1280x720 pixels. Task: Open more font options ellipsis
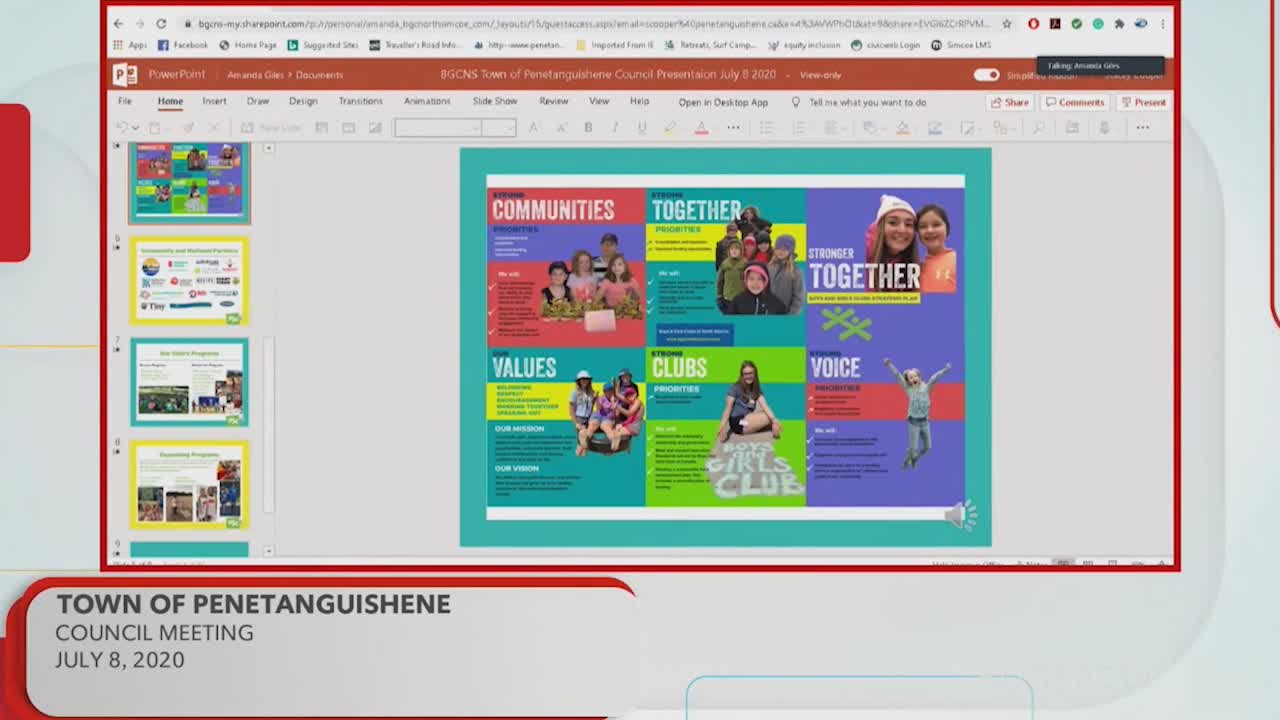click(x=733, y=128)
